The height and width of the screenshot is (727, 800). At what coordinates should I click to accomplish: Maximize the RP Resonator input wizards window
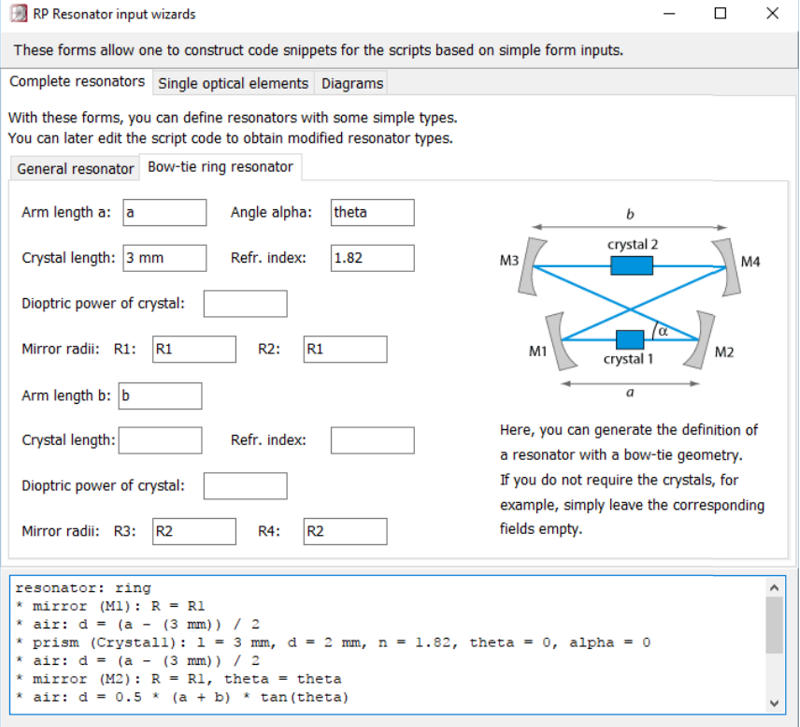[x=720, y=14]
